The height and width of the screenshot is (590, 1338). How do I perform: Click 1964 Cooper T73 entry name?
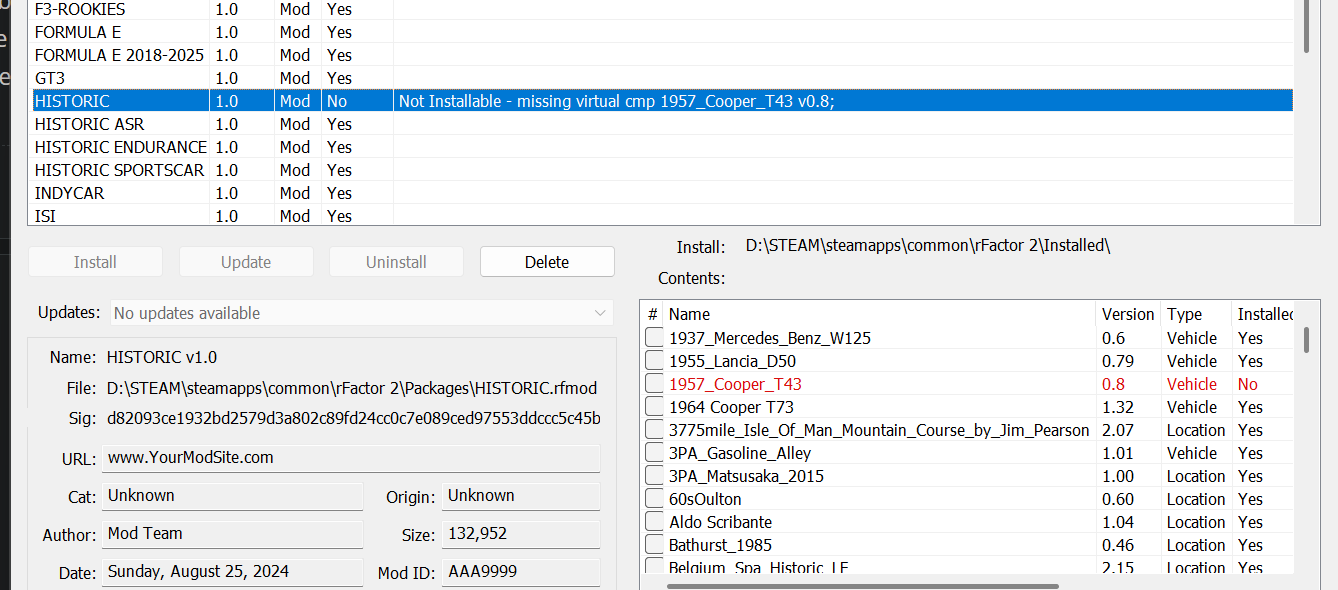(731, 407)
